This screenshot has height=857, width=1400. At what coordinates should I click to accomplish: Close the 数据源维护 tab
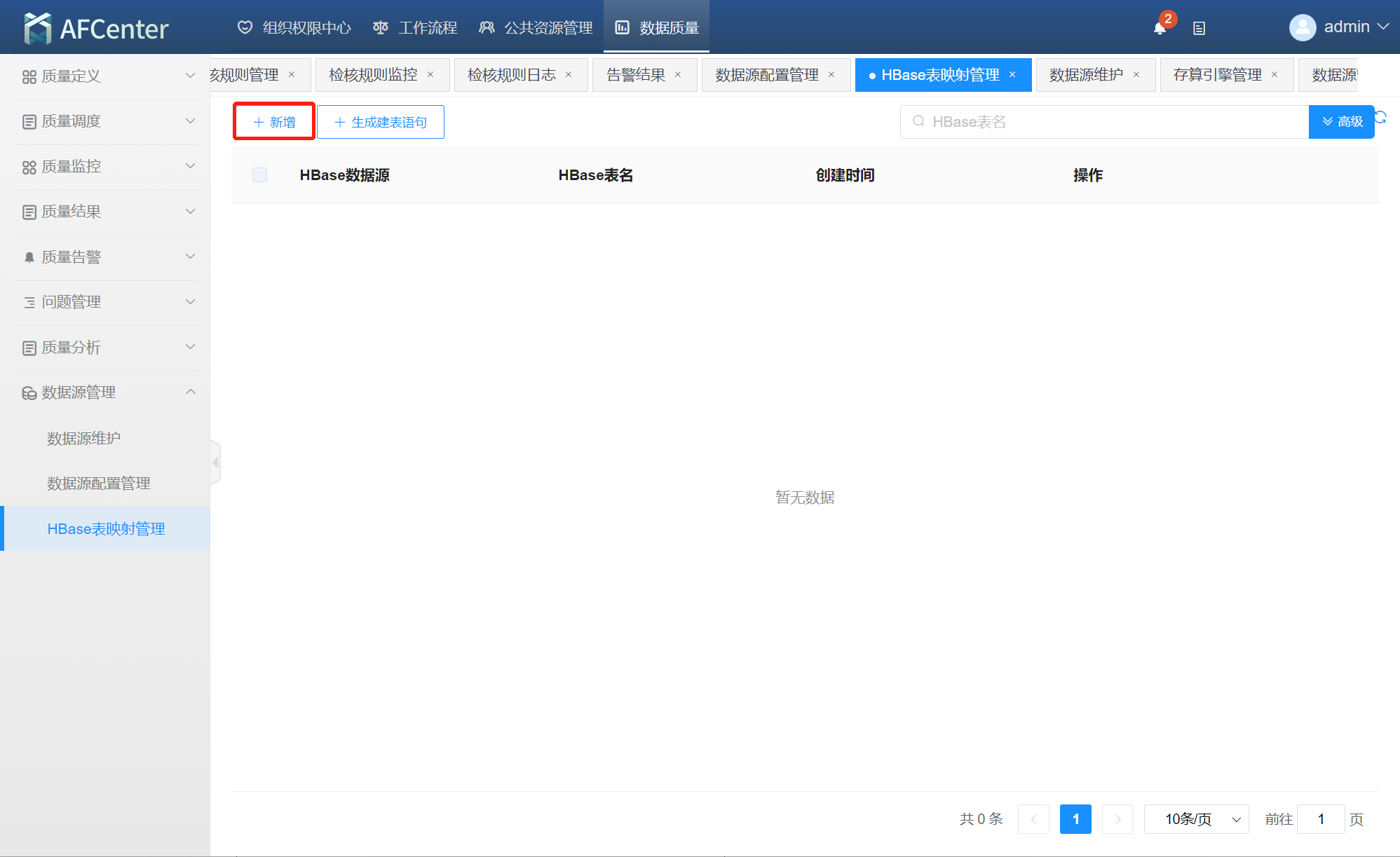tap(1136, 74)
